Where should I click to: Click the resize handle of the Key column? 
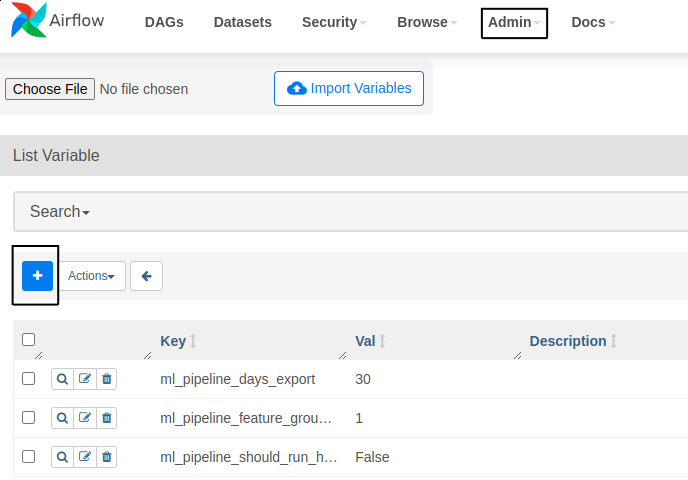343,355
